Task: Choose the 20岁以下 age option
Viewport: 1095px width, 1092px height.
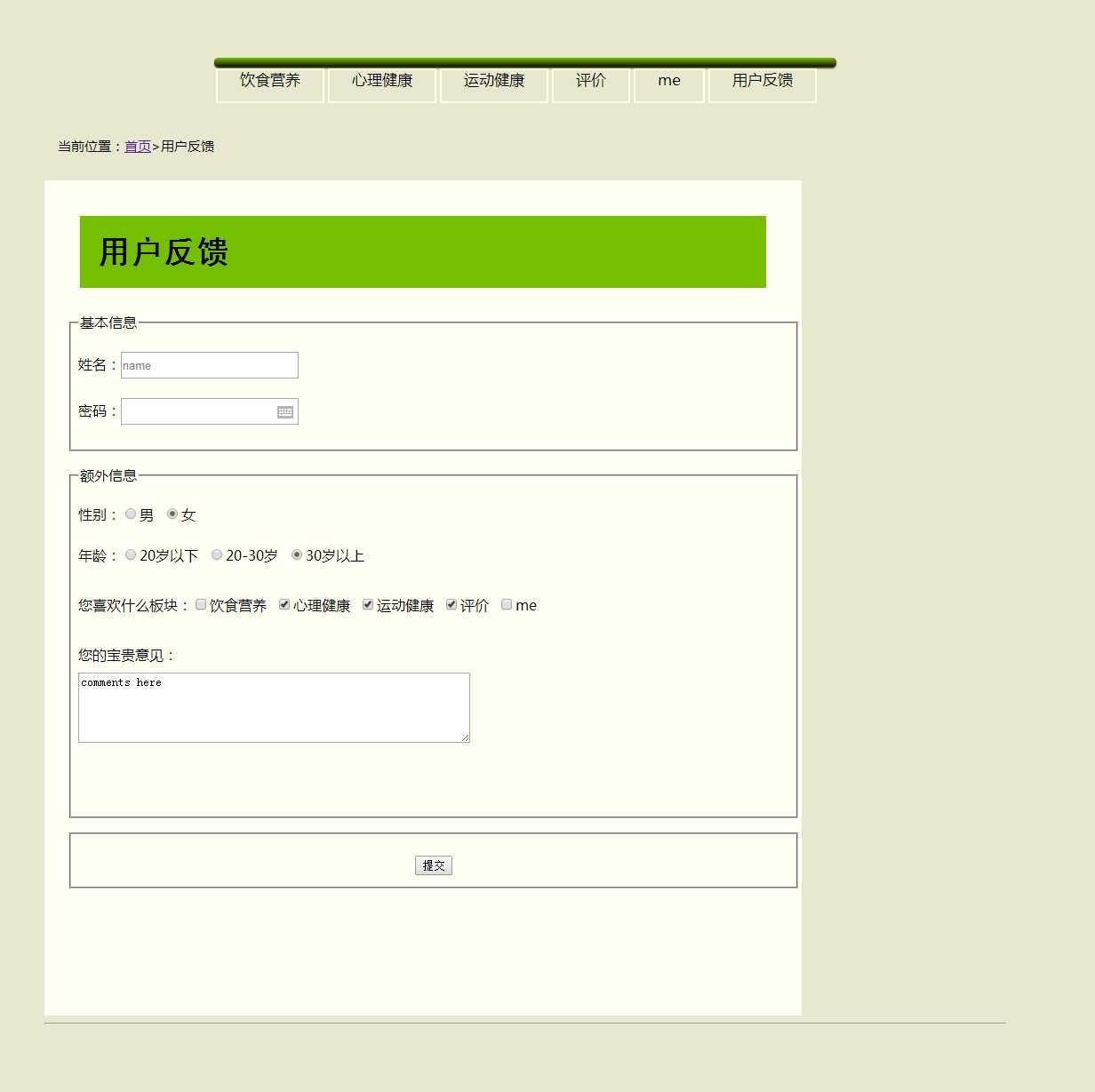Action: tap(131, 554)
